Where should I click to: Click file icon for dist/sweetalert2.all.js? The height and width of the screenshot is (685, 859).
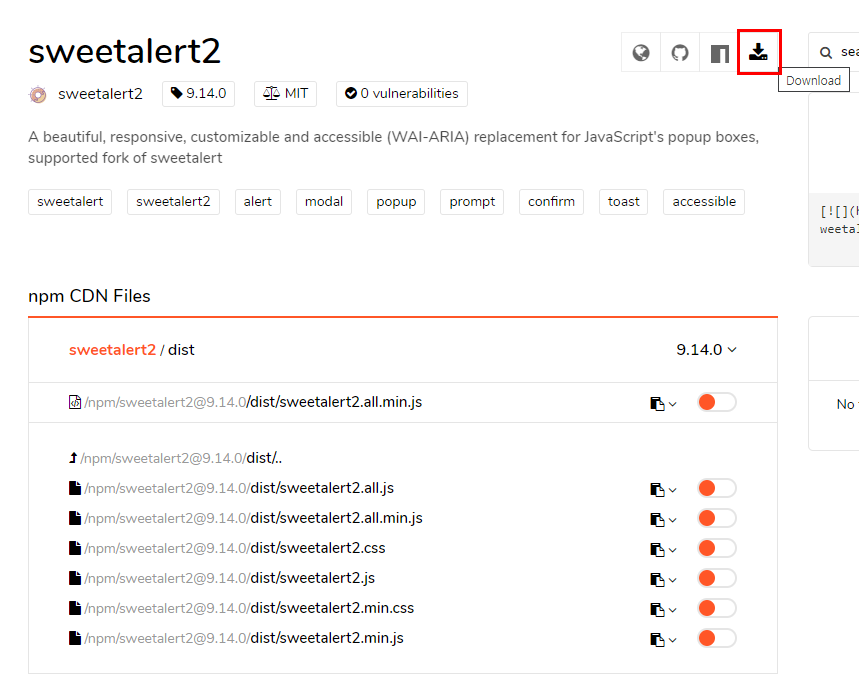[75, 488]
